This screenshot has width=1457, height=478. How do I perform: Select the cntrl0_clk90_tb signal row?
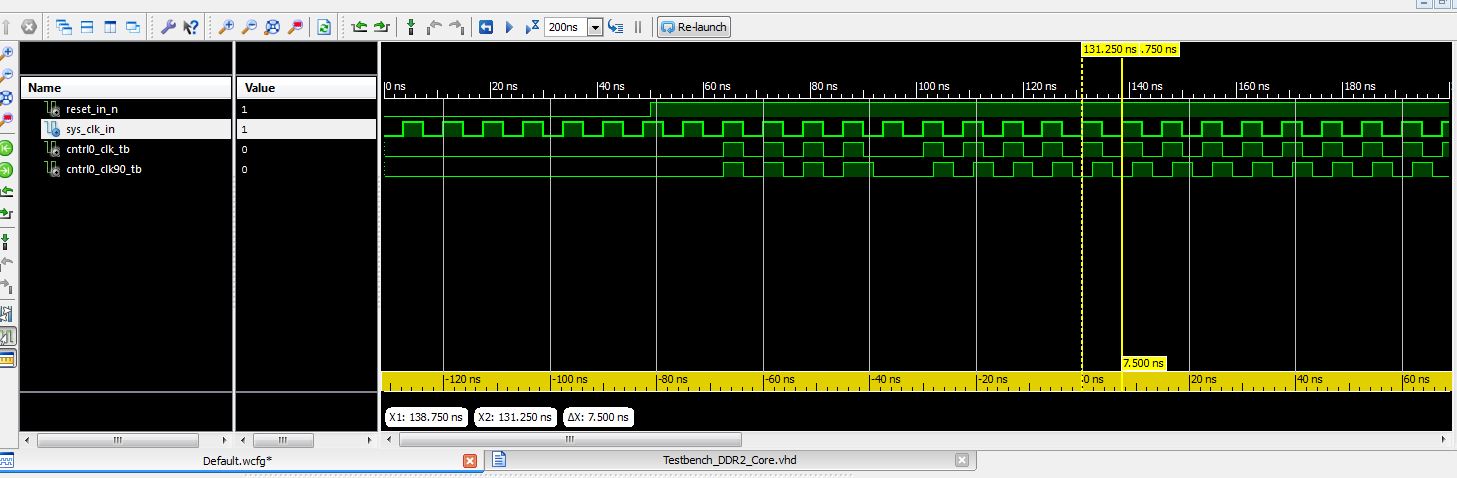coord(126,169)
